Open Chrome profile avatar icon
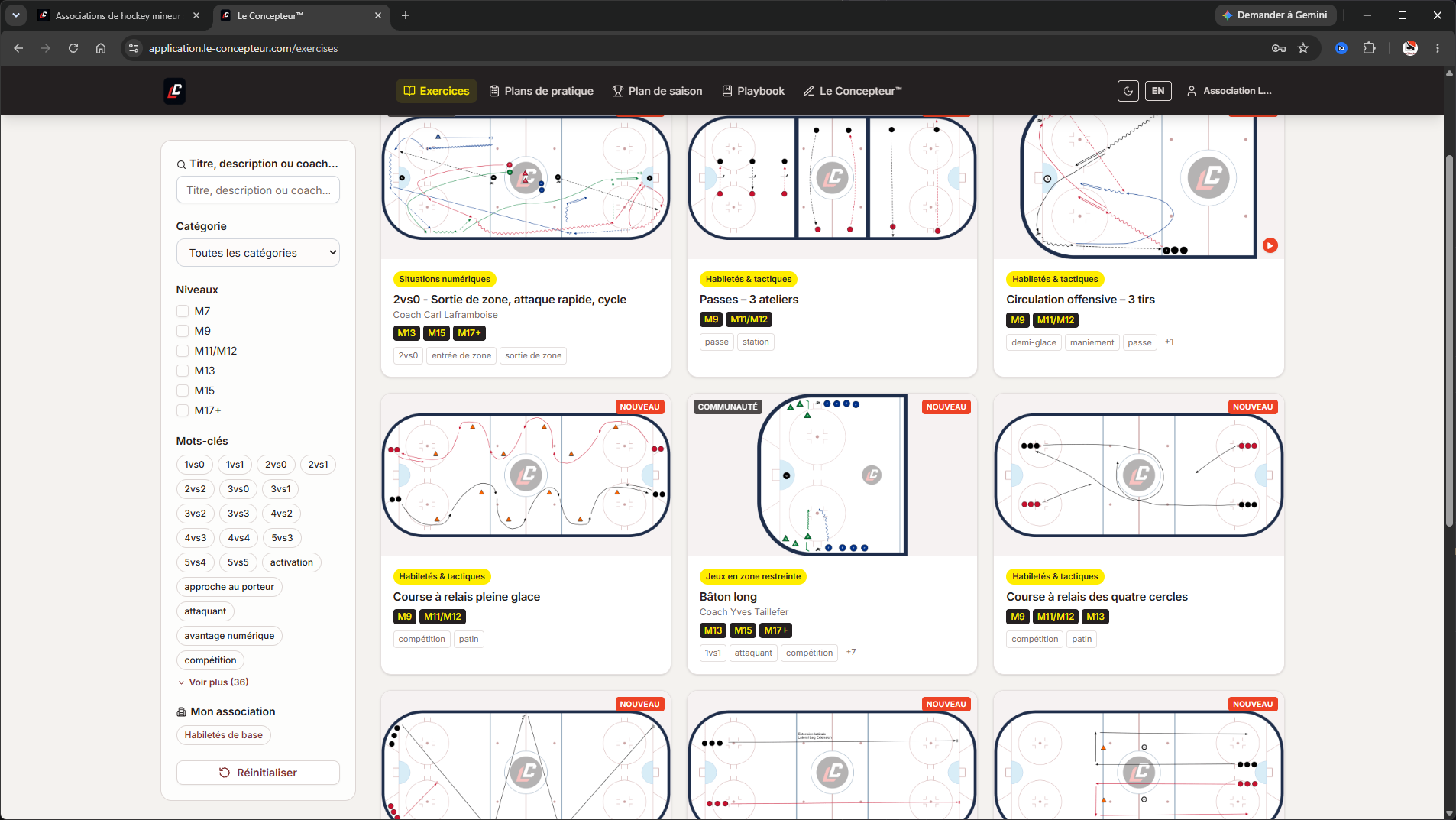1456x820 pixels. (x=1410, y=48)
